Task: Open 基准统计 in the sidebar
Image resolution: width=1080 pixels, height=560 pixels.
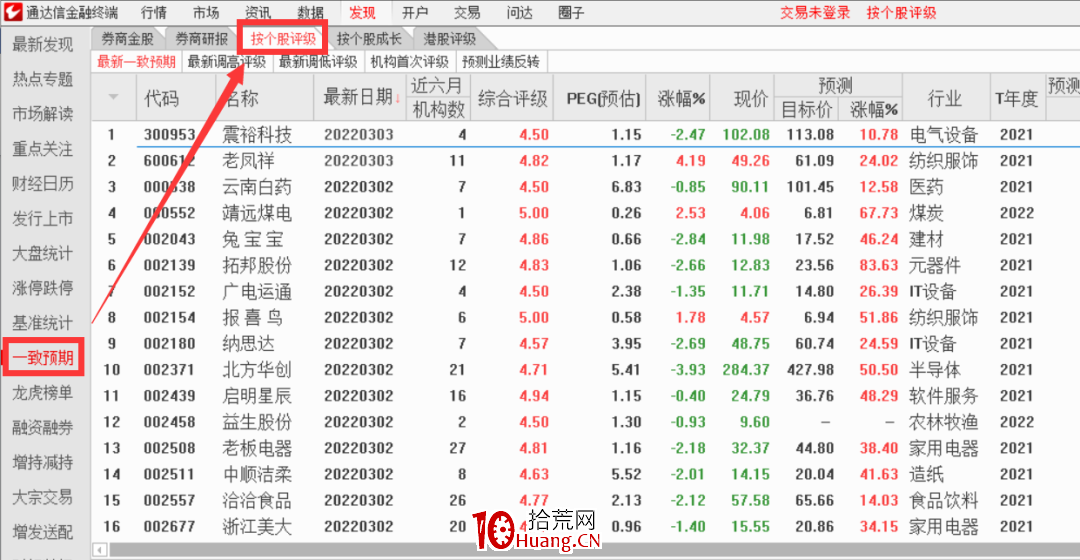Action: 43,322
